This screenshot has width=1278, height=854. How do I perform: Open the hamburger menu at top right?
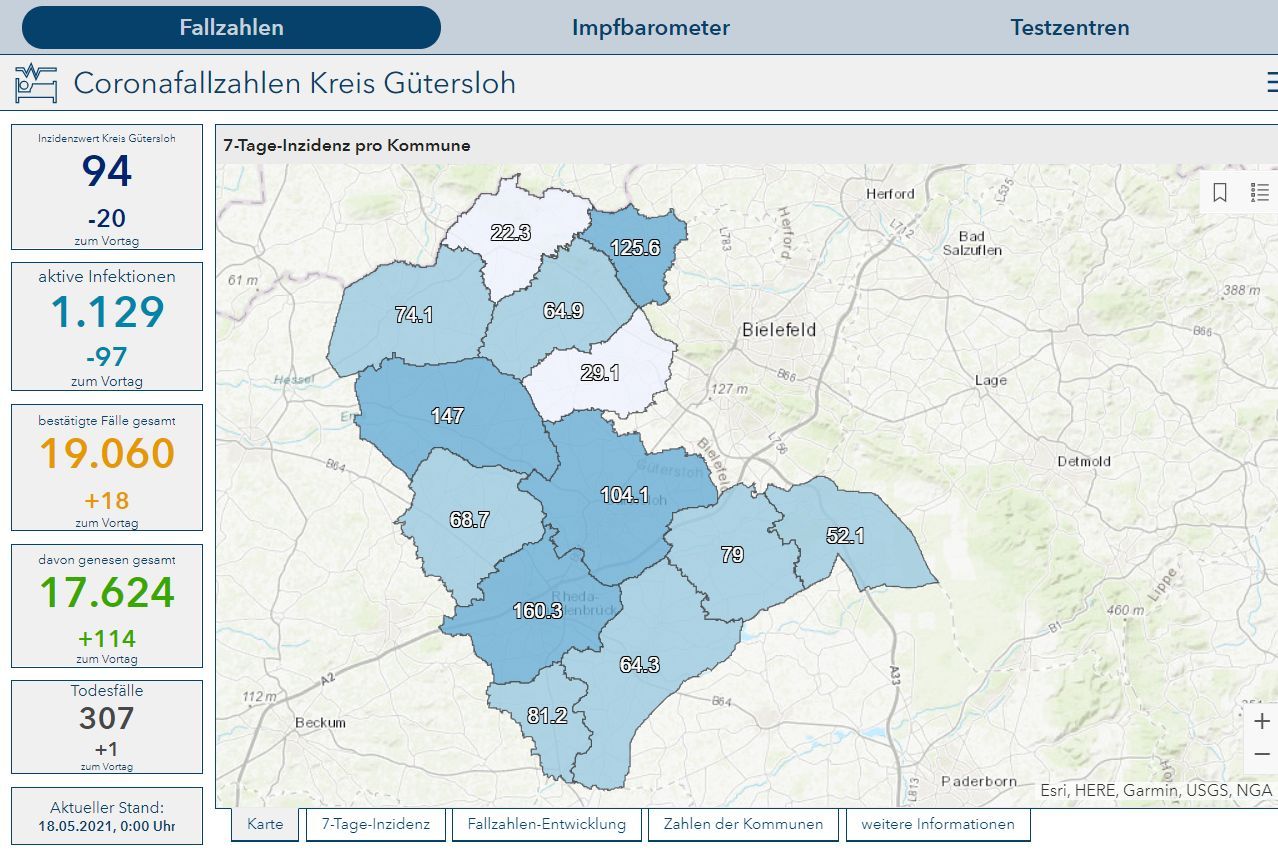[x=1268, y=84]
